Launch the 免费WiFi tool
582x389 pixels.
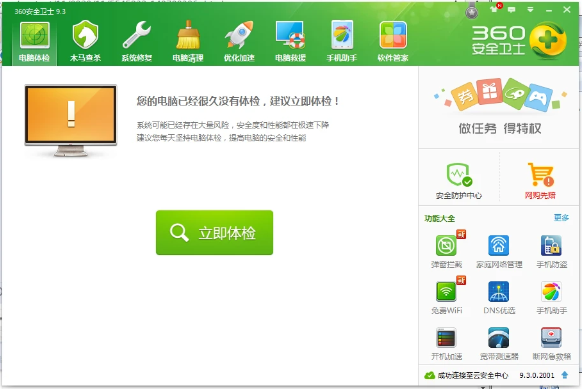tap(447, 297)
